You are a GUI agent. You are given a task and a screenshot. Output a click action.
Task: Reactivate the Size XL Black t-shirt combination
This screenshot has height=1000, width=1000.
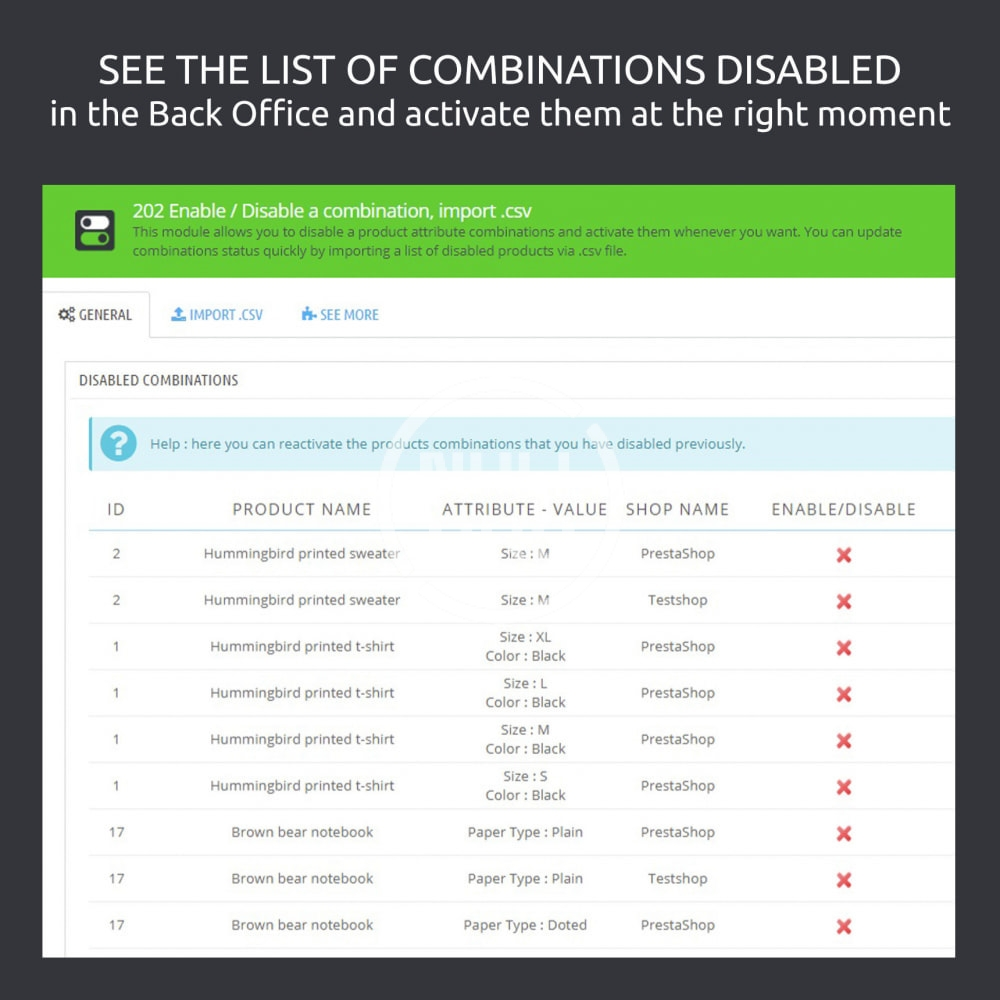(844, 648)
